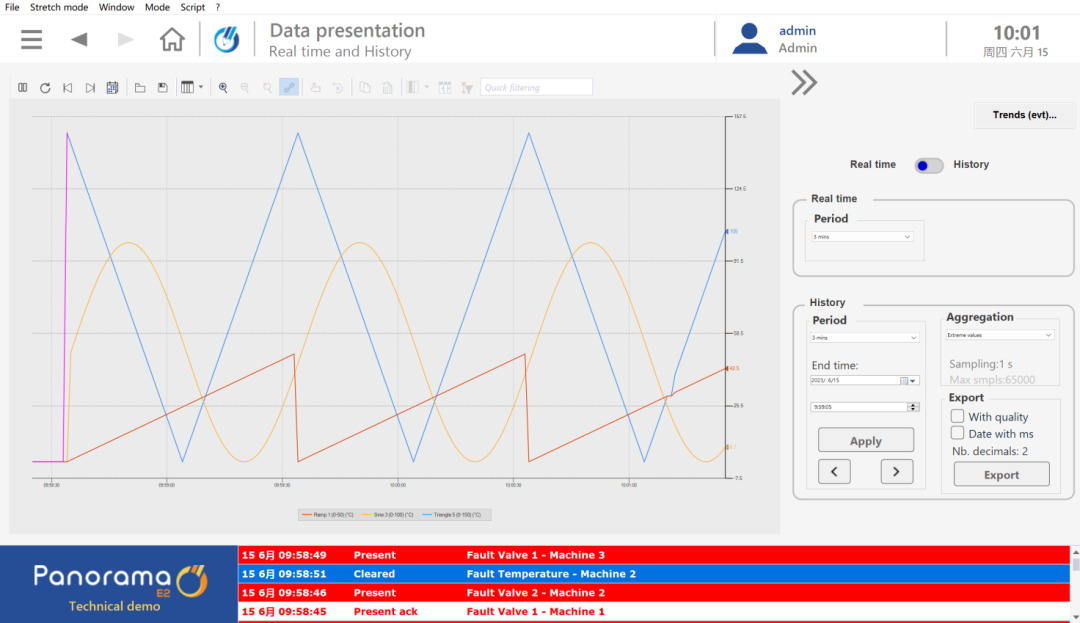Open the Script menu
Screen dimensions: 1080x623
[193, 7]
